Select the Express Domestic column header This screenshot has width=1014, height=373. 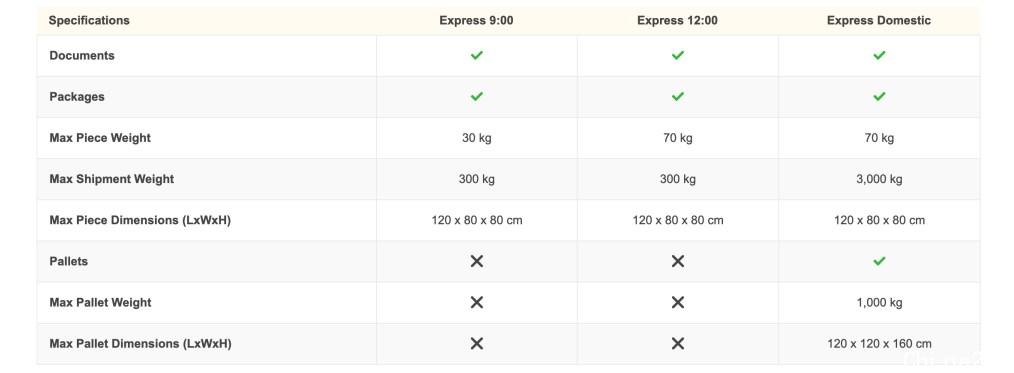[x=879, y=21]
